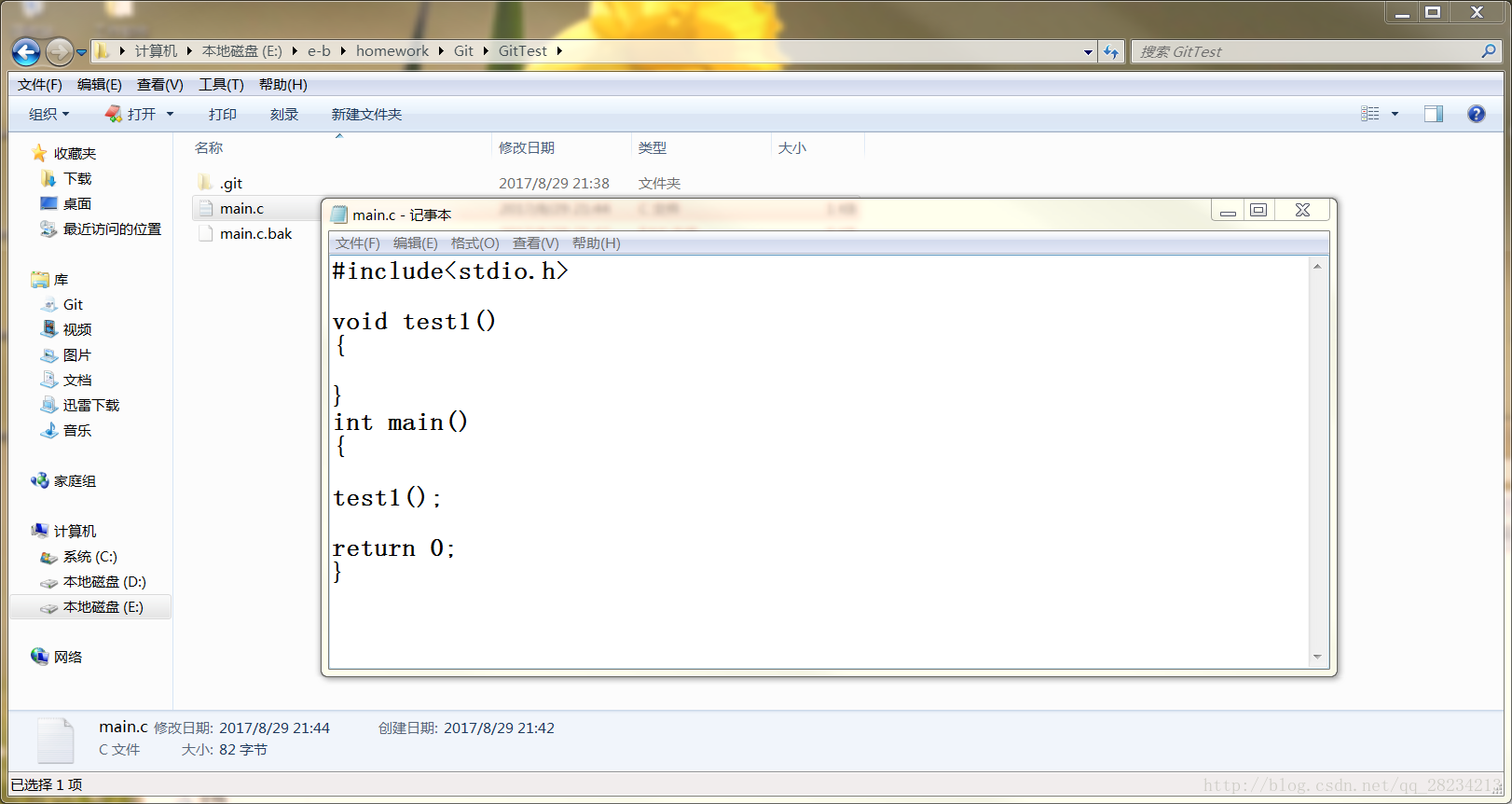Open Explorer 查看(V) menu

(x=159, y=85)
